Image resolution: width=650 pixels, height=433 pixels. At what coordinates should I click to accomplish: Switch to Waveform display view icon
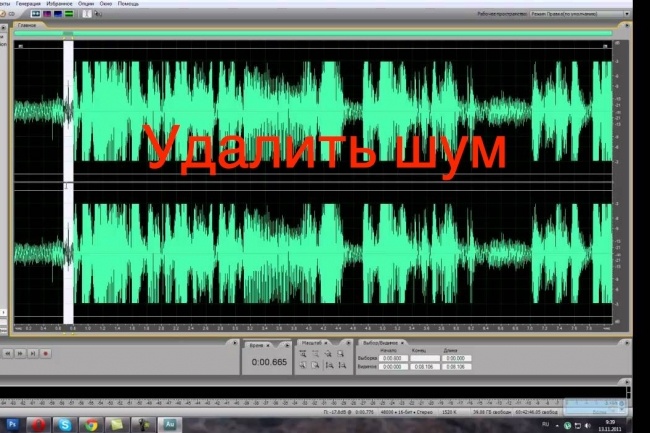[36, 14]
